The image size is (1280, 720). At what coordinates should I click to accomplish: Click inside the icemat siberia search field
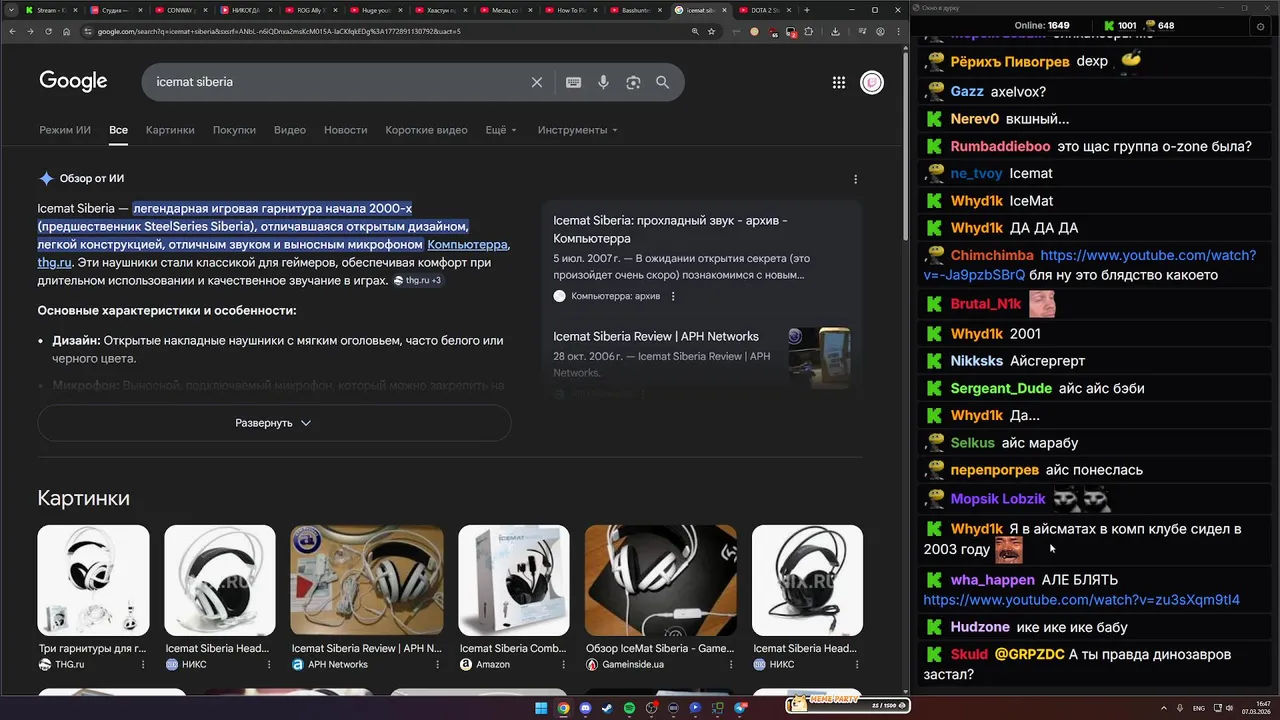(x=340, y=82)
